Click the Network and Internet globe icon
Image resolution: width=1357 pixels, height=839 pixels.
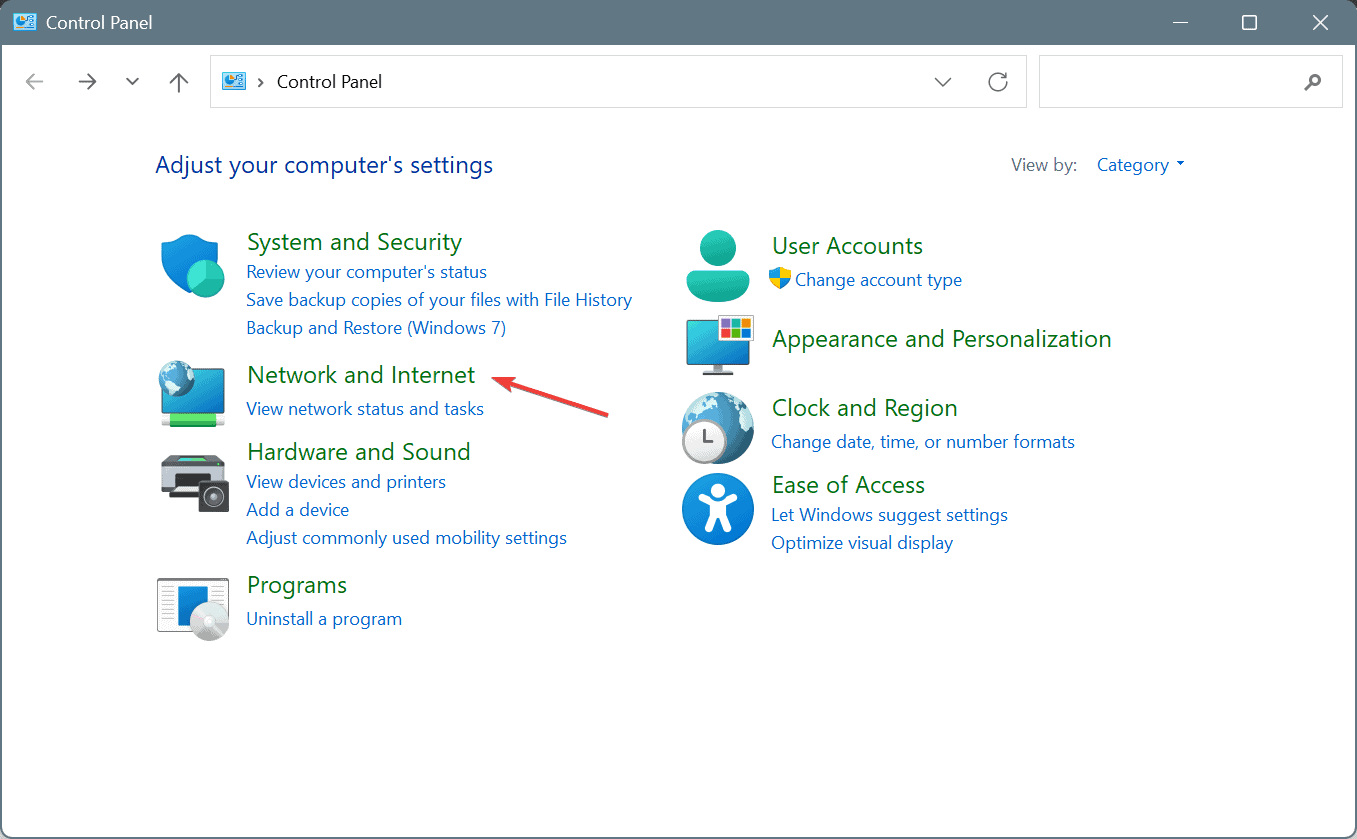click(x=192, y=393)
